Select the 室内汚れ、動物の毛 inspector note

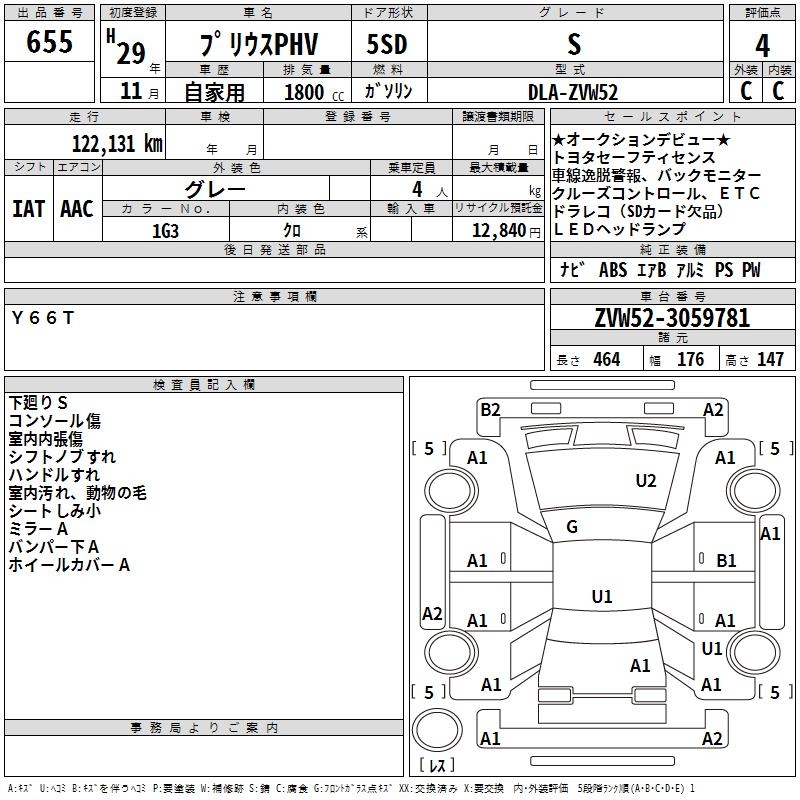click(78, 492)
